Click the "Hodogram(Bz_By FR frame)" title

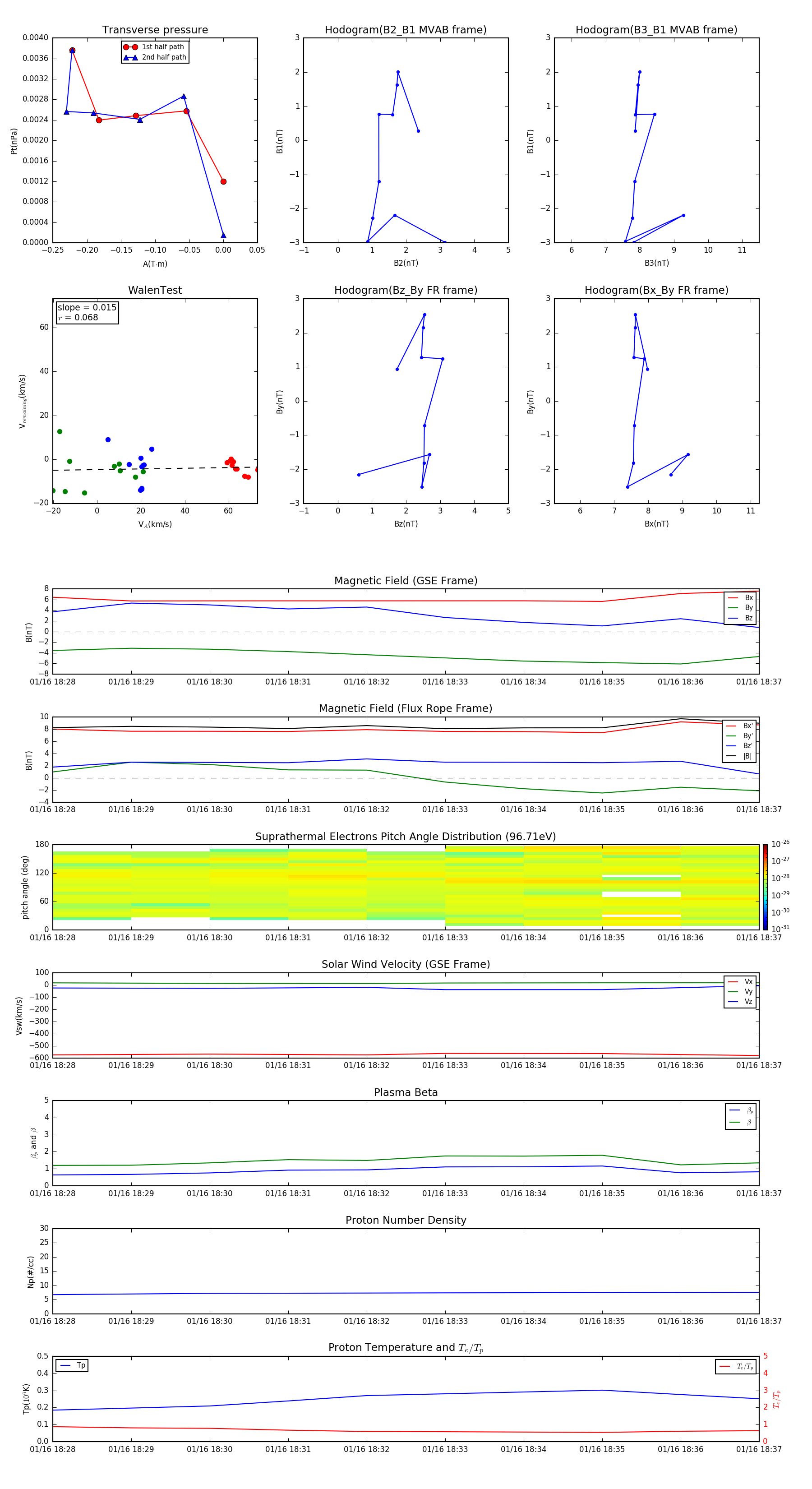[406, 290]
